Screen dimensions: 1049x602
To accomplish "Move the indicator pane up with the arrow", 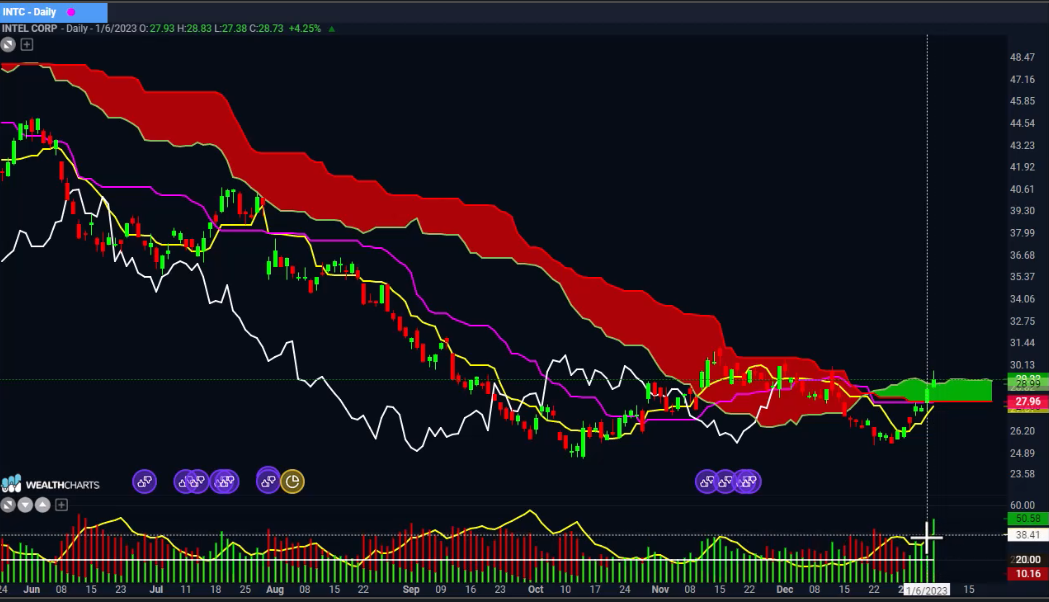I will click(x=42, y=505).
